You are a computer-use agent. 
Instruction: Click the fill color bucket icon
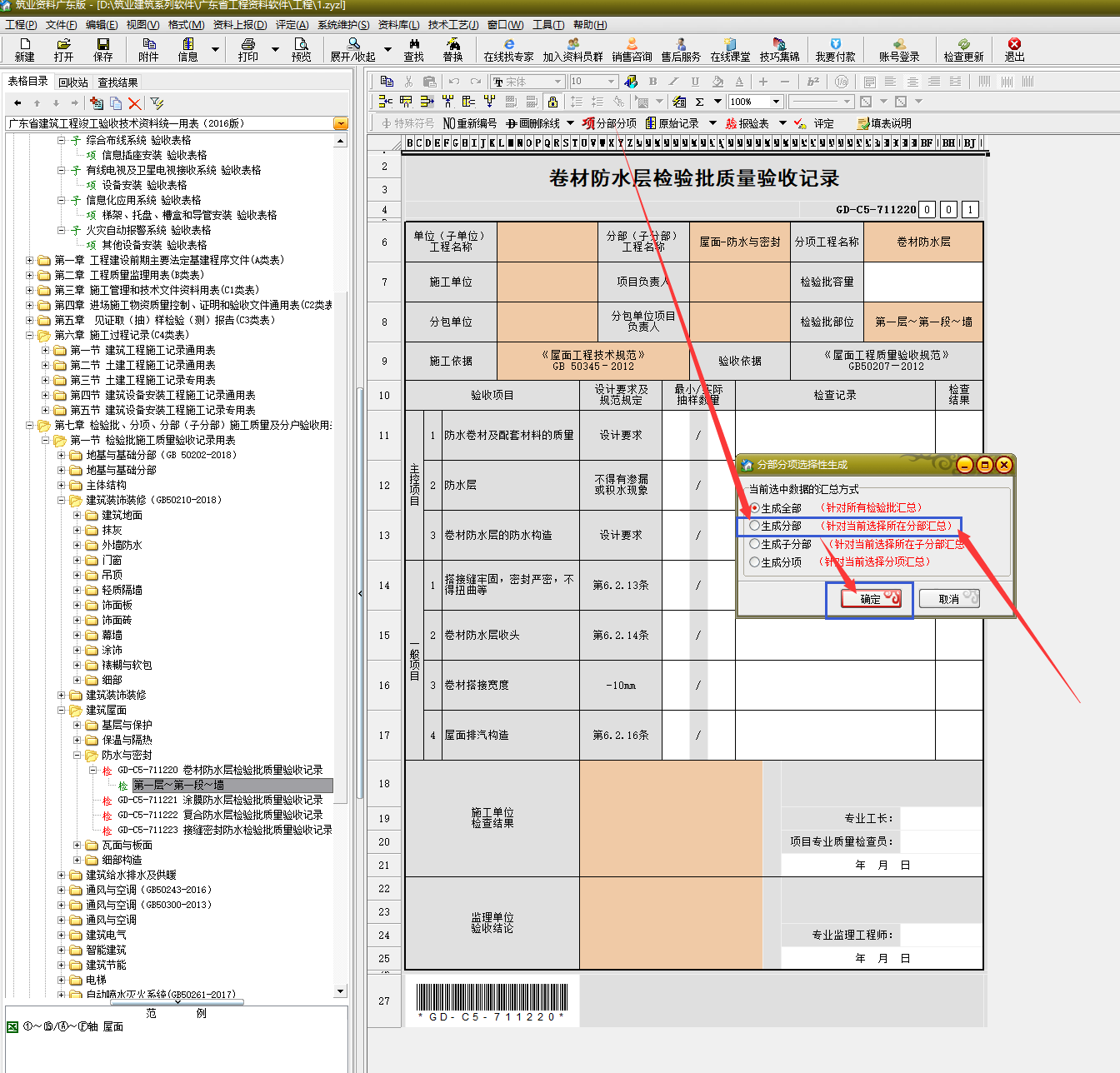tap(717, 81)
